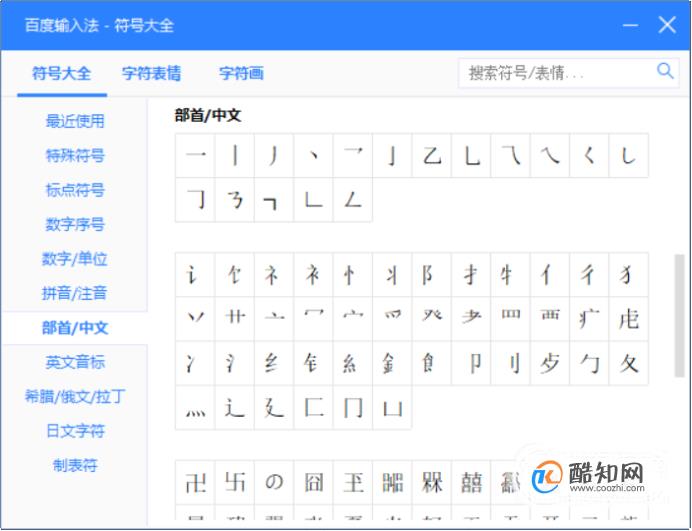
Task: Open the 日文字符 category
Action: (75, 431)
